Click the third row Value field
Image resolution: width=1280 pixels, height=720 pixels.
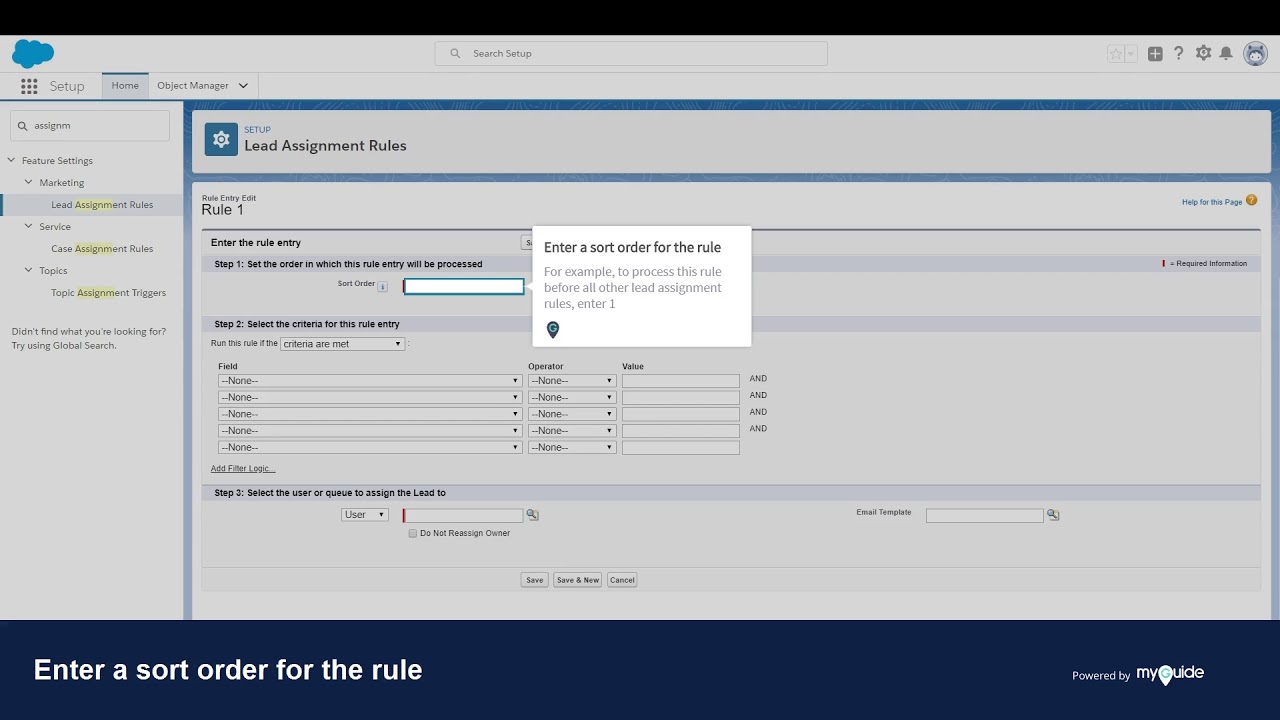click(681, 414)
